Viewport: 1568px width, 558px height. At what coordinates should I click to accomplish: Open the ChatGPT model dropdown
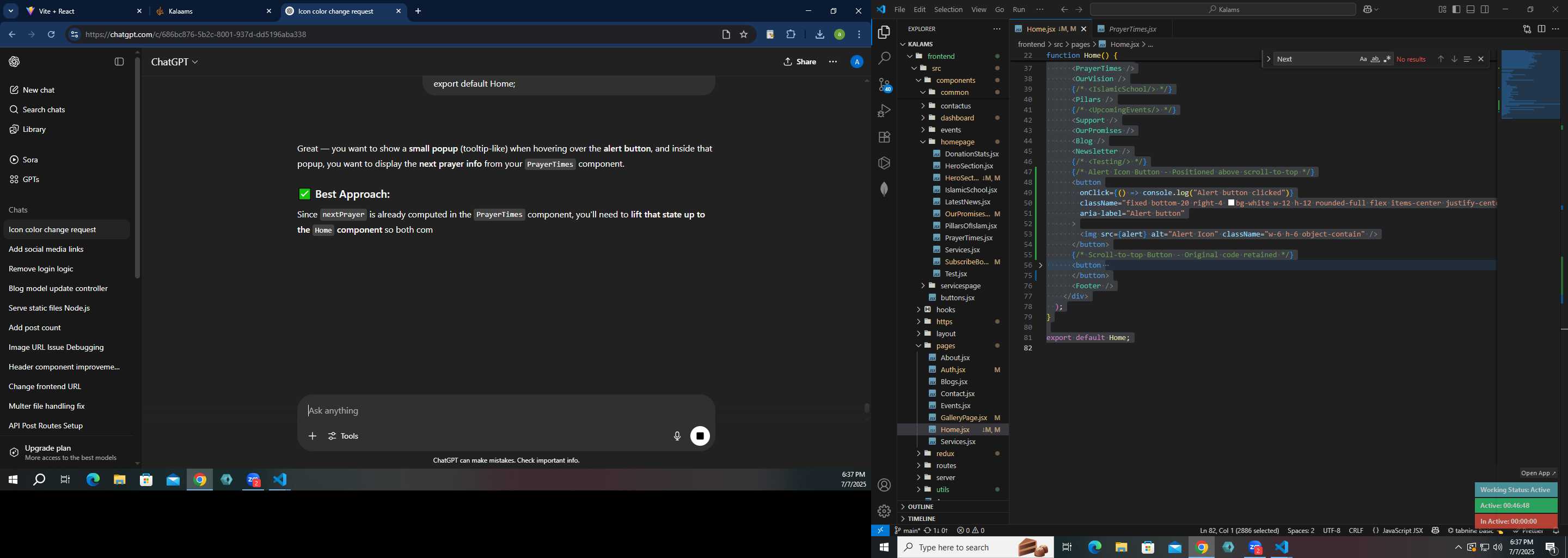tap(175, 62)
